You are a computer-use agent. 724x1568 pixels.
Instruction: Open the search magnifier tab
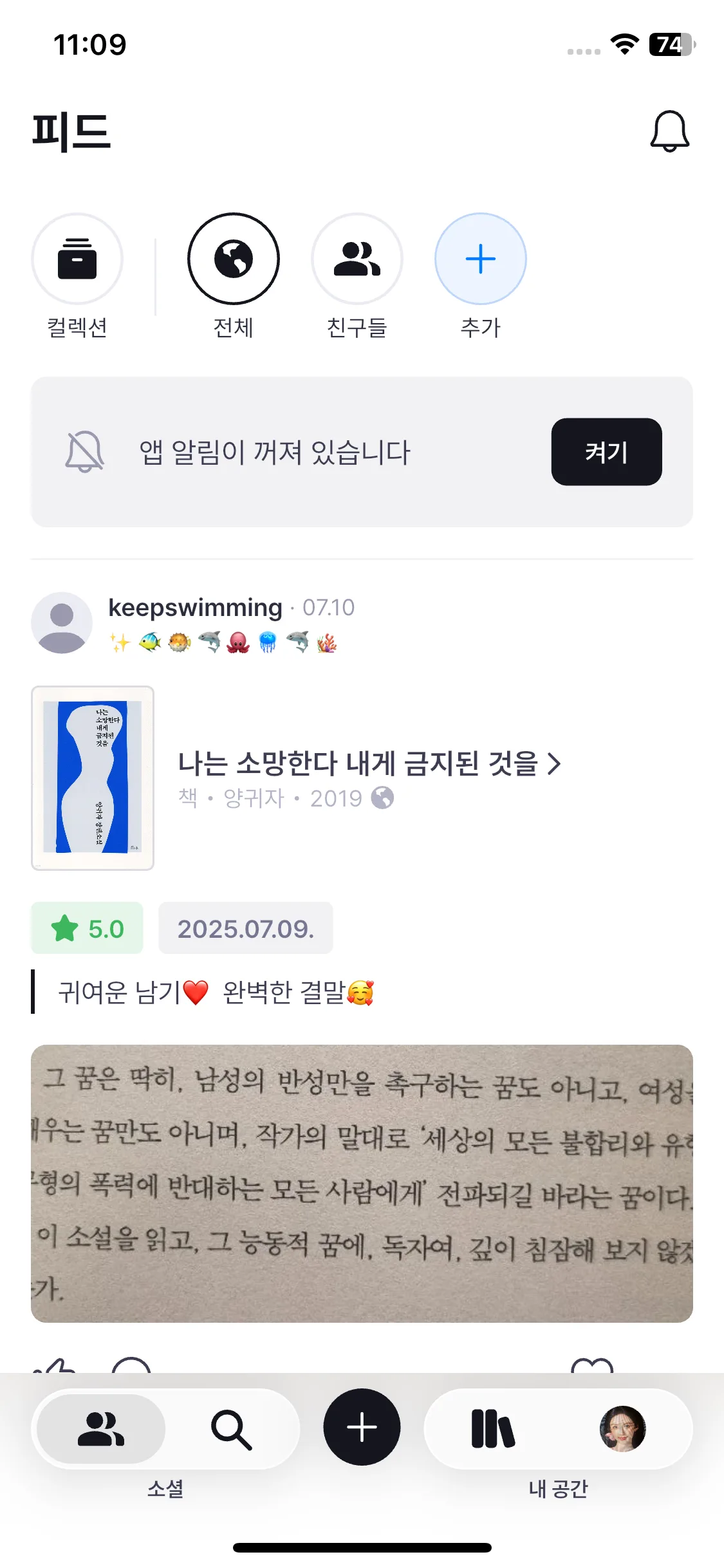coord(232,1429)
